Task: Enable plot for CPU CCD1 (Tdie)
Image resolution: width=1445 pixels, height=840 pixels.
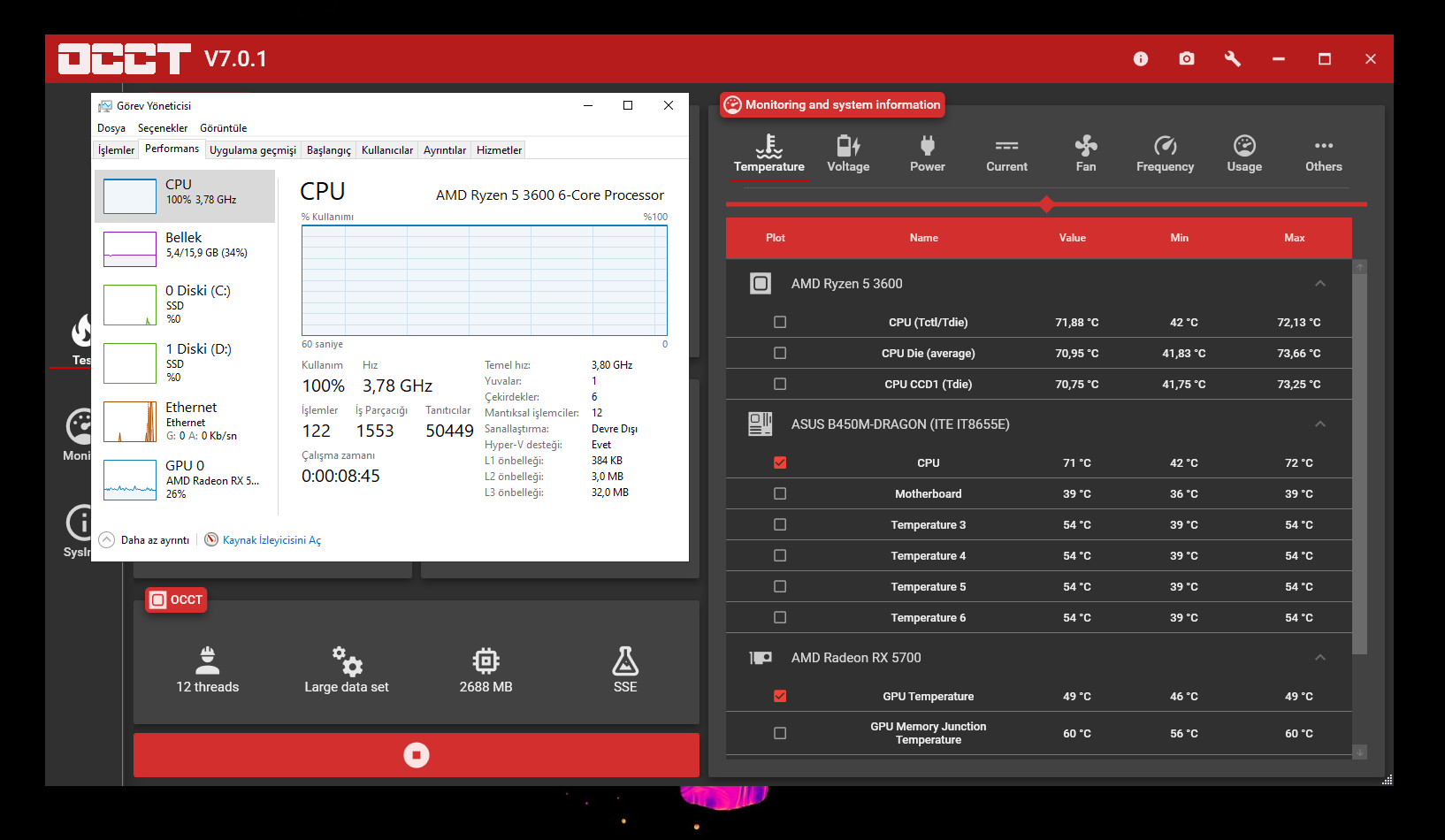Action: click(x=780, y=384)
